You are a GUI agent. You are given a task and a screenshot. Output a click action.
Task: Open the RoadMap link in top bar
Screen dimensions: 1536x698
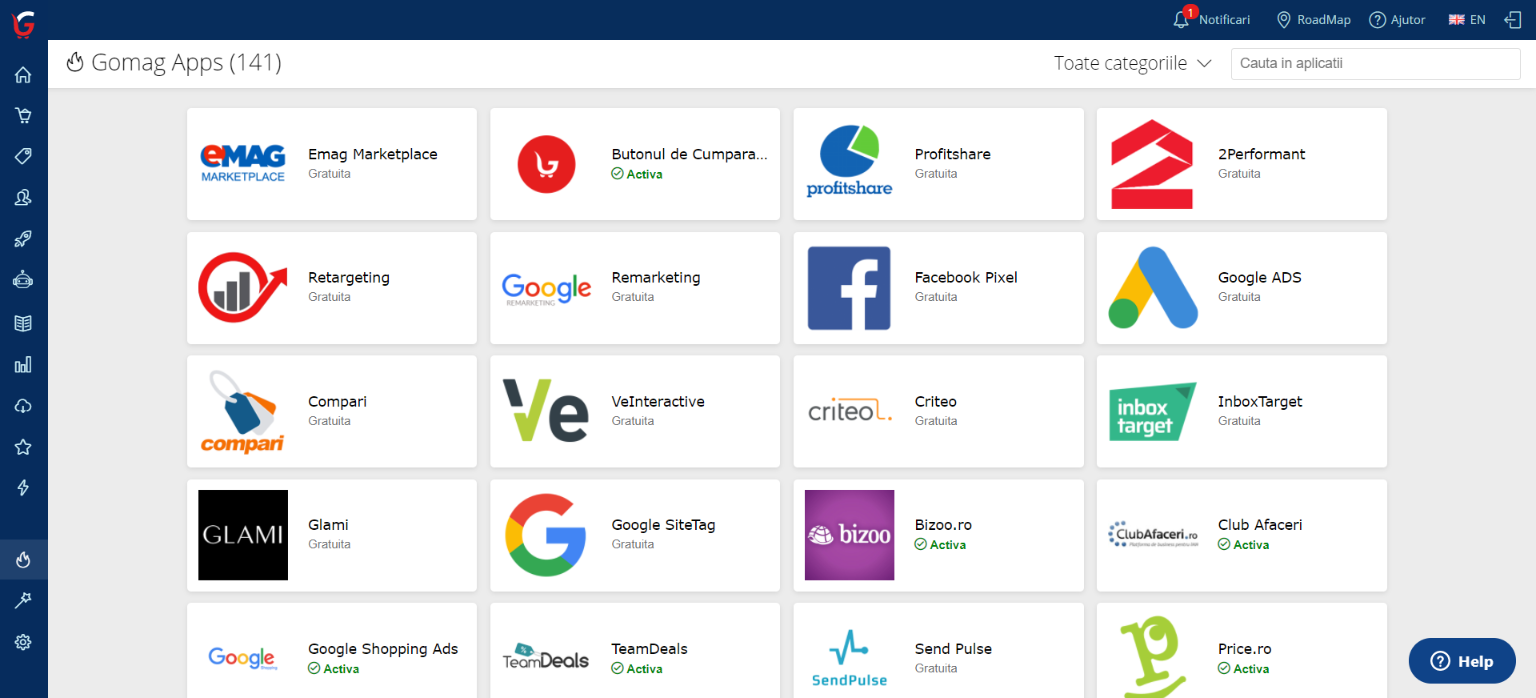coord(1314,20)
